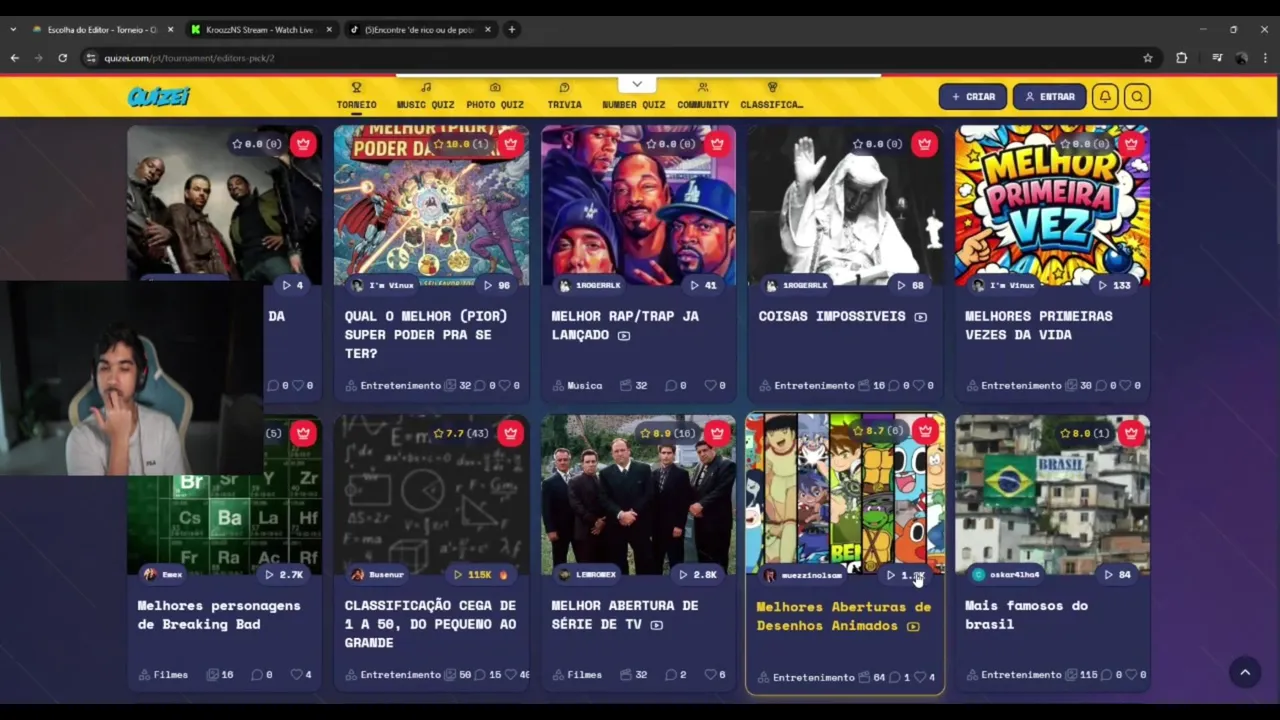This screenshot has height=720, width=1280.
Task: Open the browser extensions puzzle icon
Action: point(1181,58)
